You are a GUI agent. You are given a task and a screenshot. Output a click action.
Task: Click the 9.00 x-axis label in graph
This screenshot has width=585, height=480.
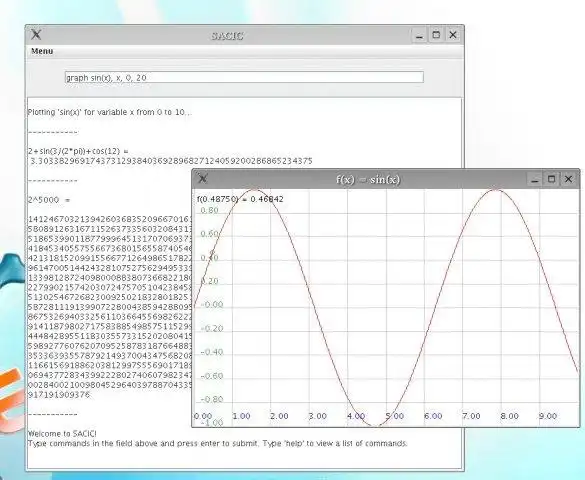click(548, 416)
